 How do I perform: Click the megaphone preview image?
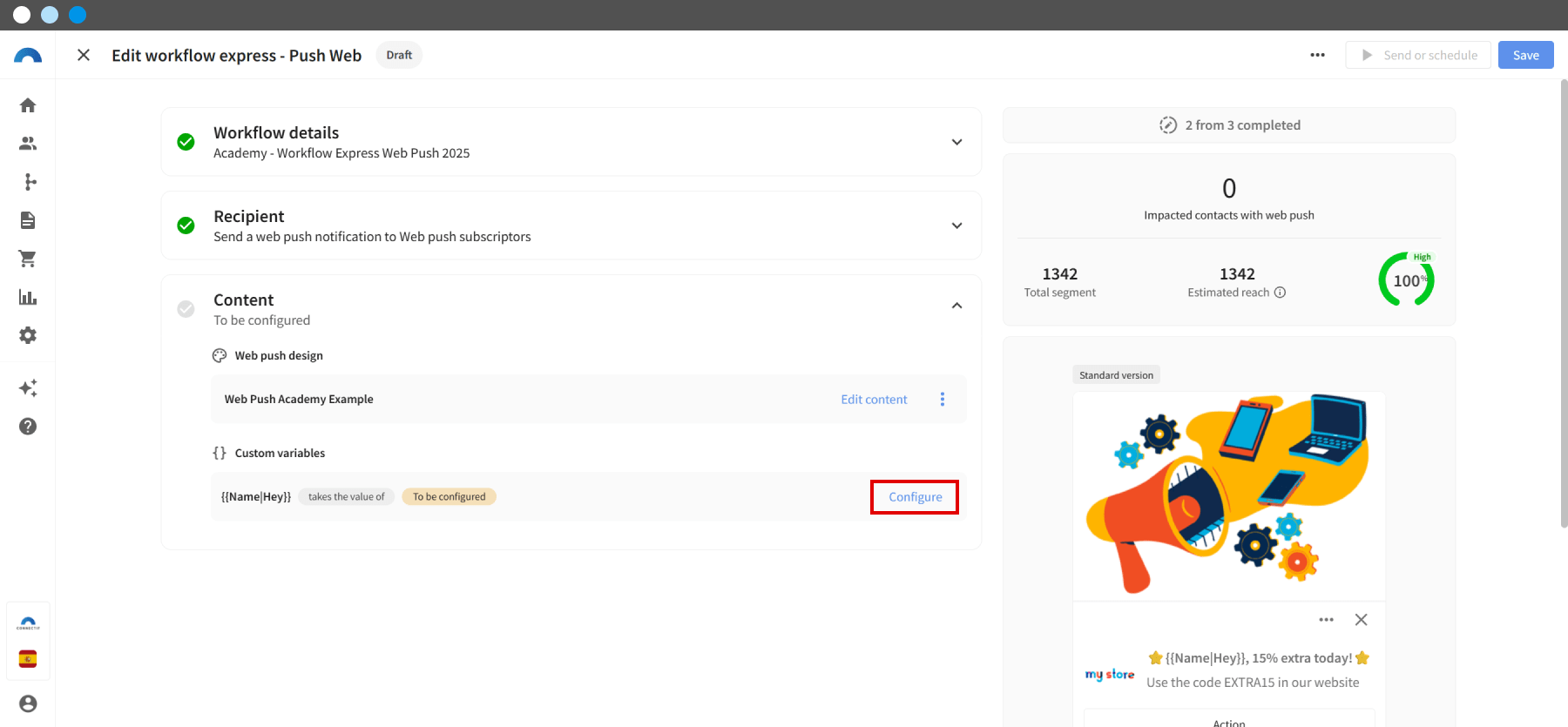(1228, 495)
